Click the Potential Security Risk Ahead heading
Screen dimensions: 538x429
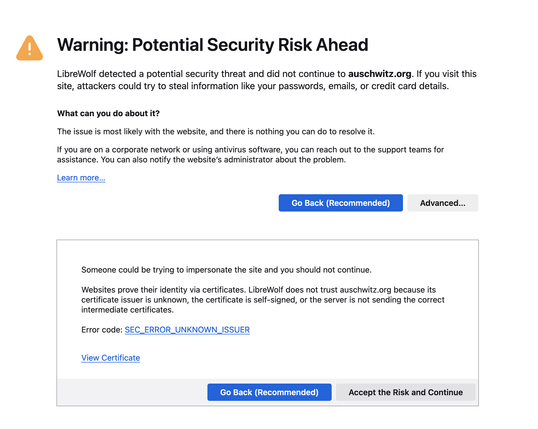[213, 45]
